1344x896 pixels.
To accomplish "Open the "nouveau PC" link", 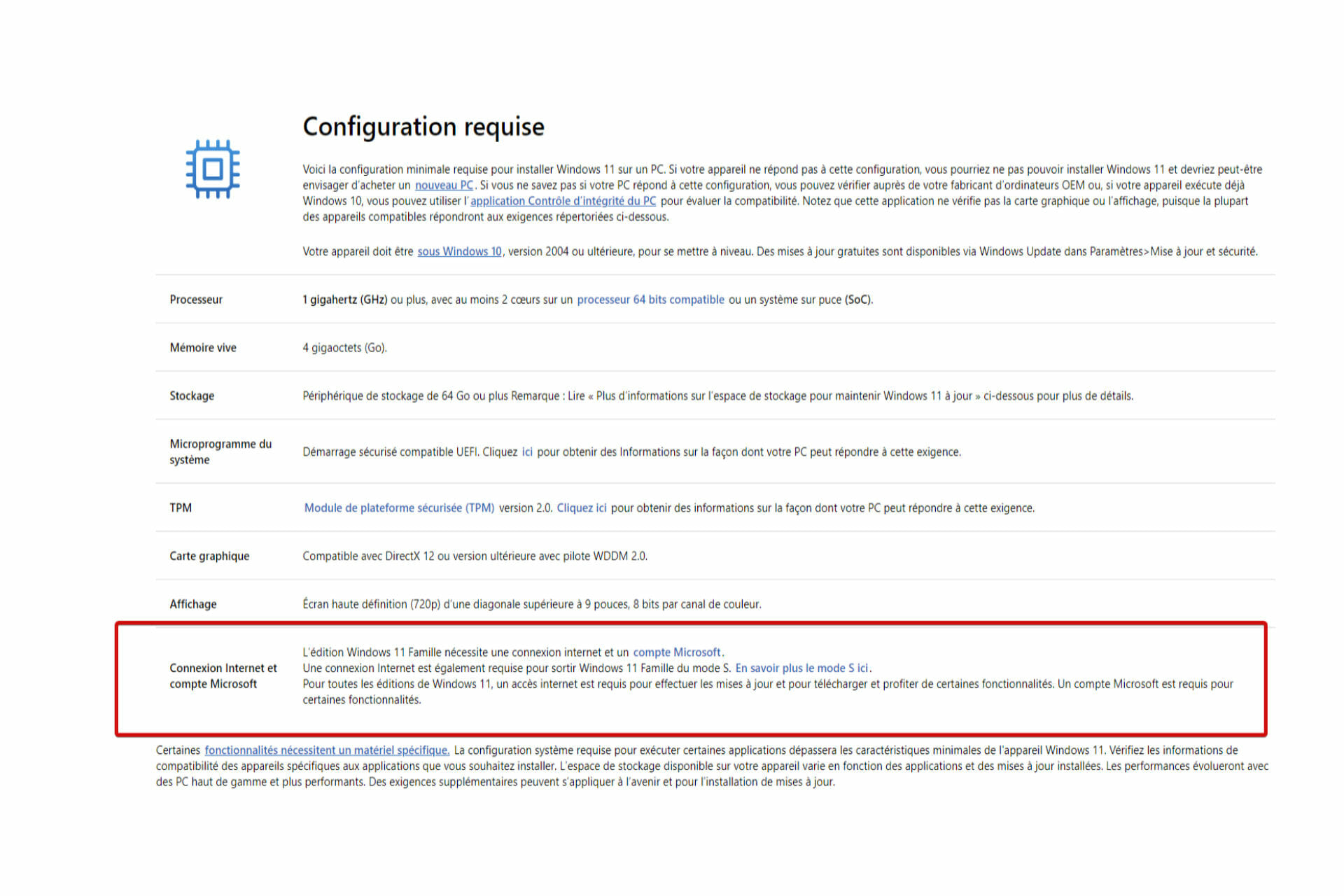I will [444, 185].
